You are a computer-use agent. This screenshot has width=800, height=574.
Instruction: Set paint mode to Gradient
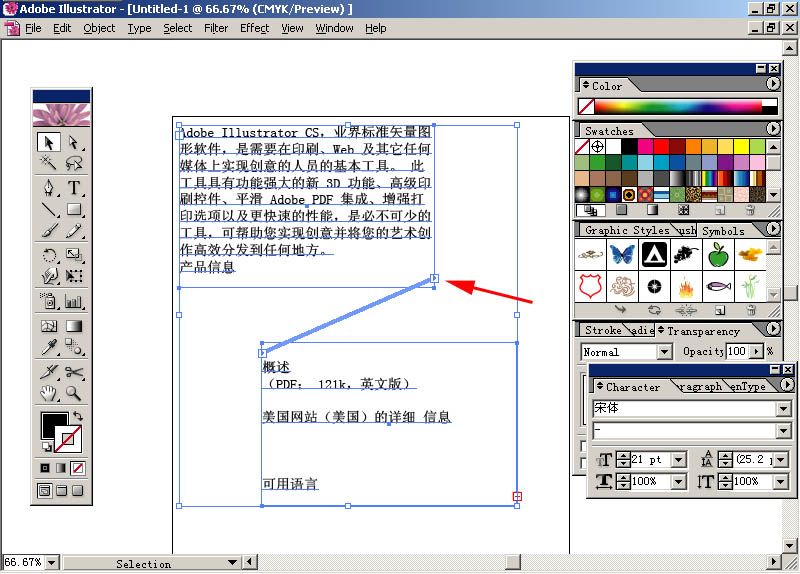(61, 468)
